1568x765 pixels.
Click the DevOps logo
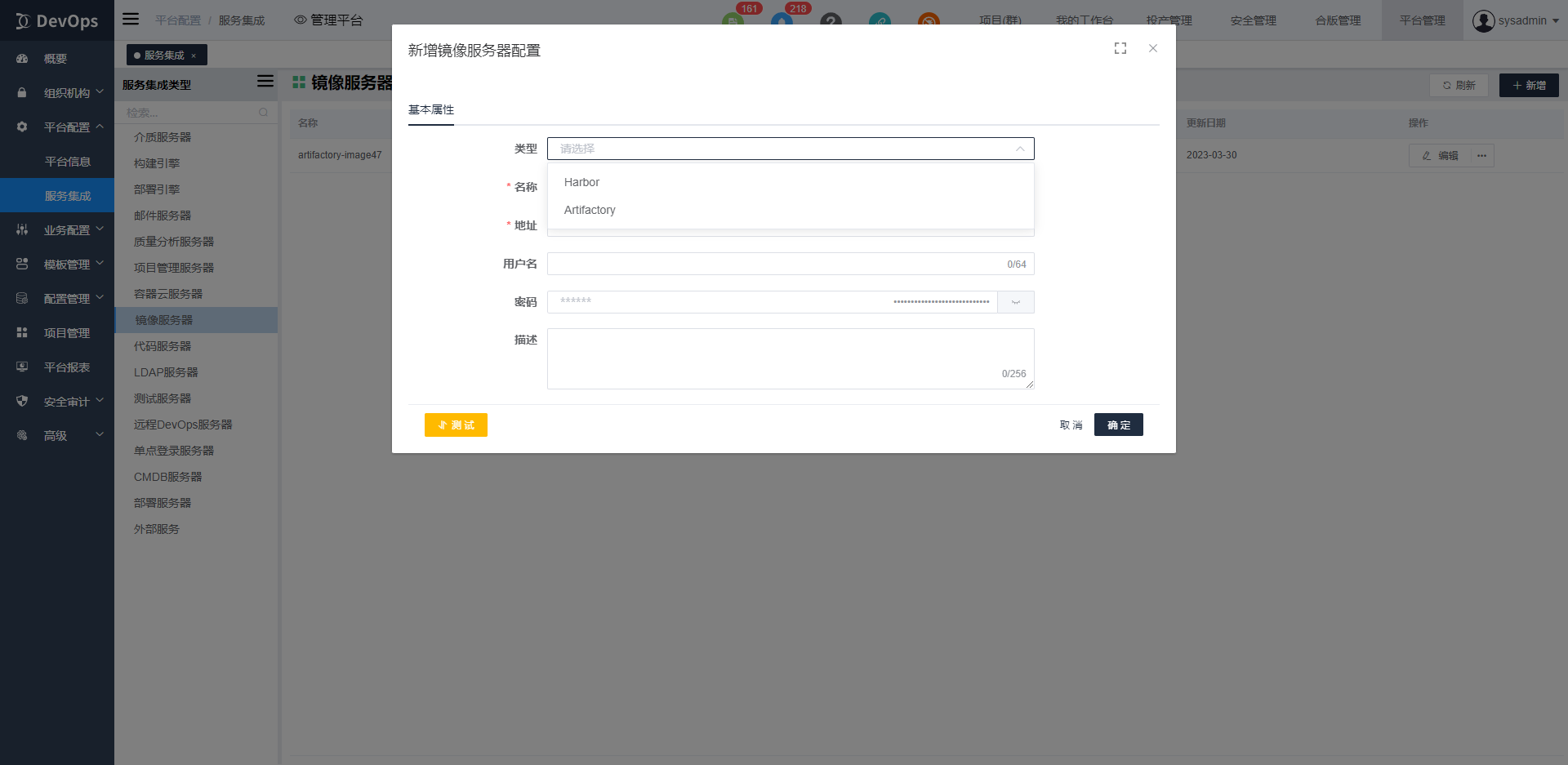(x=56, y=20)
